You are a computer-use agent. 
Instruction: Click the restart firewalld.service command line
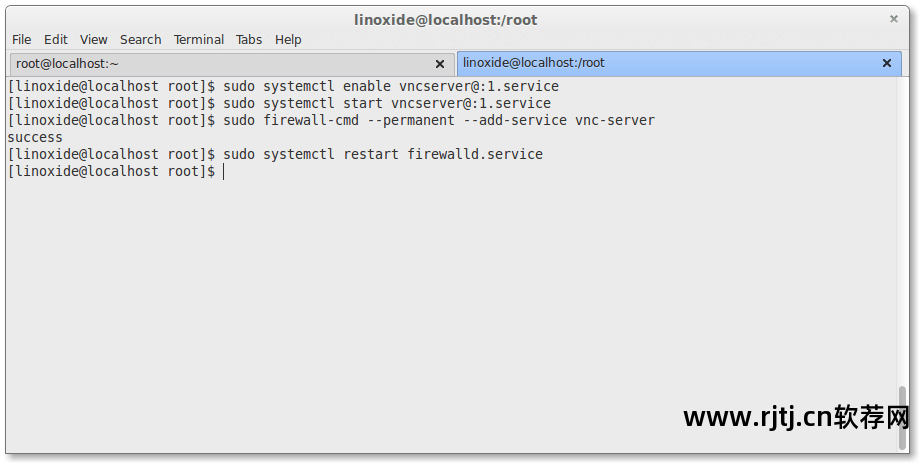tap(275, 154)
